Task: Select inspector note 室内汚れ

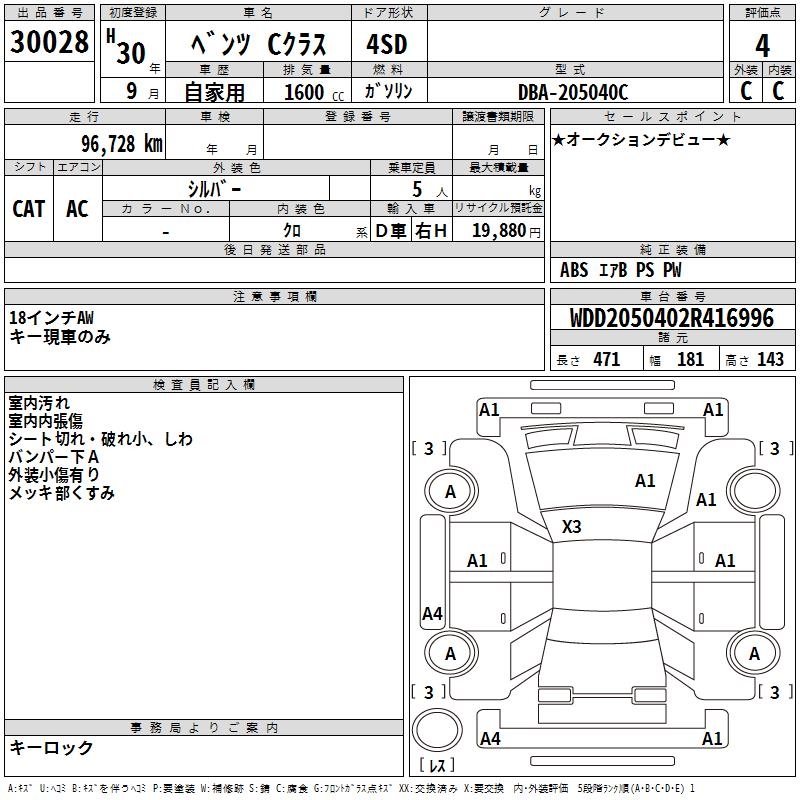Action: point(39,403)
